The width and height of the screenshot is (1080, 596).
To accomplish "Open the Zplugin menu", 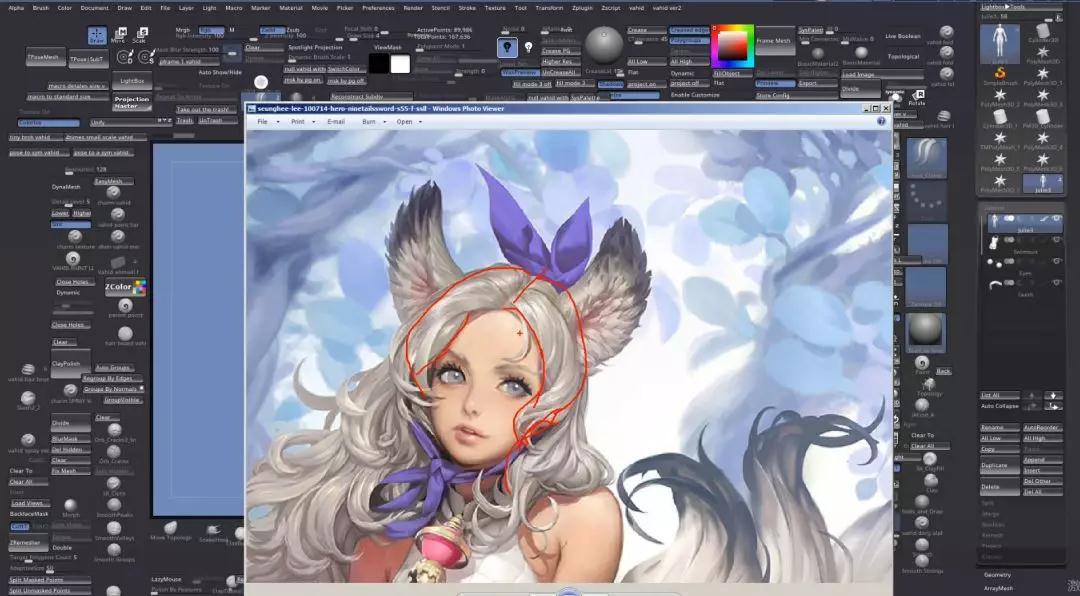I will pyautogui.click(x=583, y=8).
